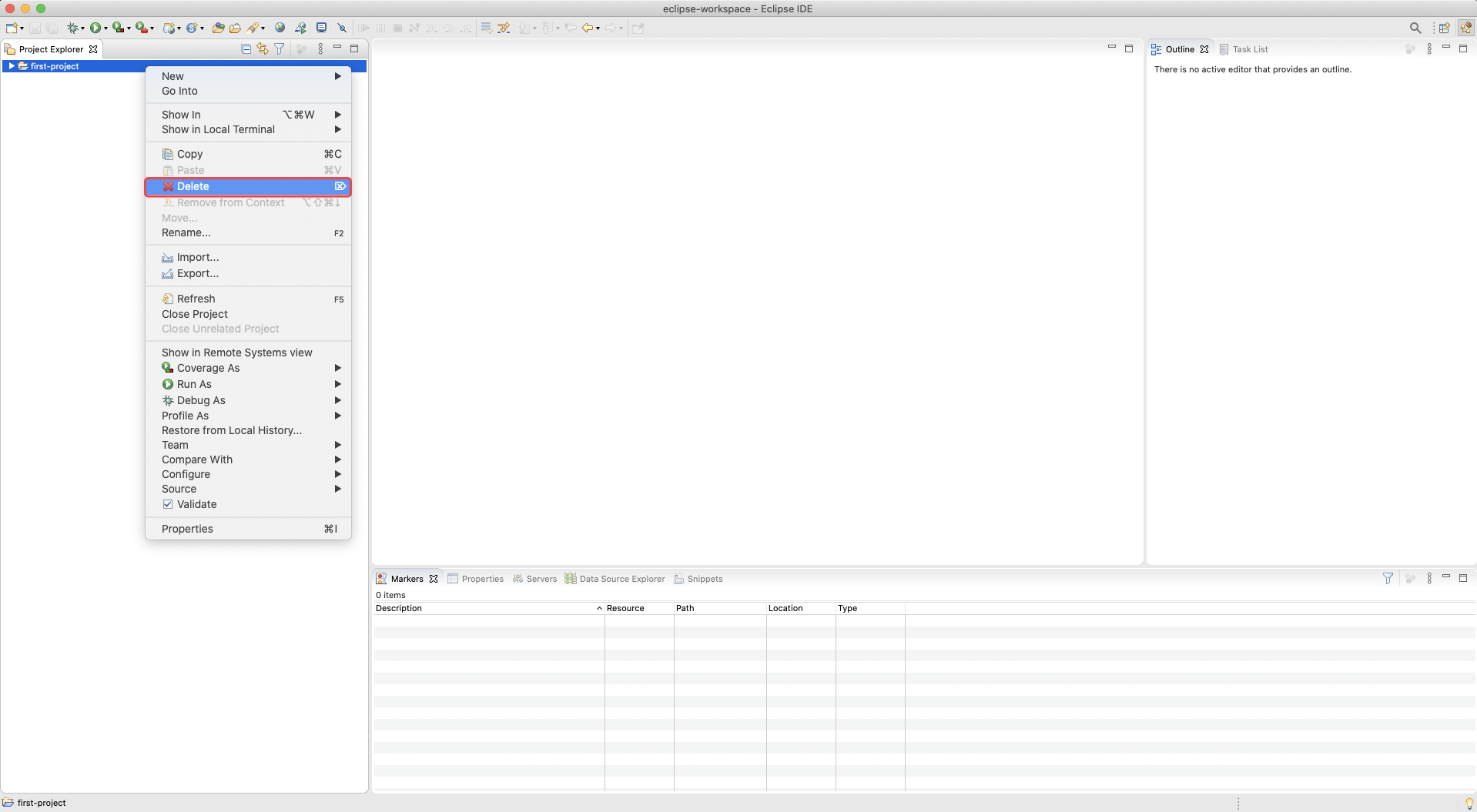The image size is (1477, 812).
Task: Click the Back navigation arrow icon
Action: pos(588,28)
